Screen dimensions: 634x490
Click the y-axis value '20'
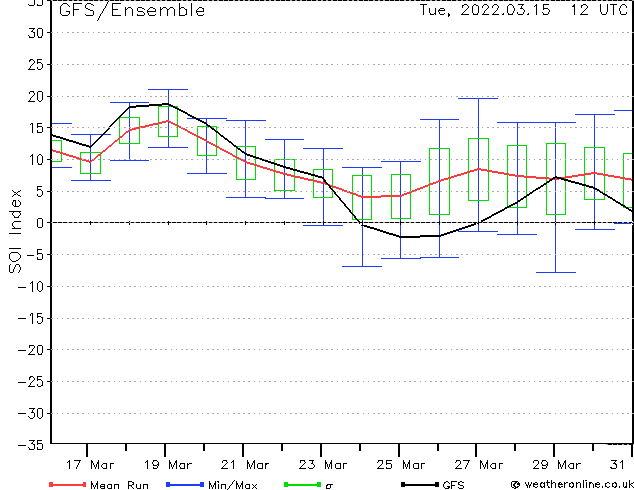coord(36,96)
